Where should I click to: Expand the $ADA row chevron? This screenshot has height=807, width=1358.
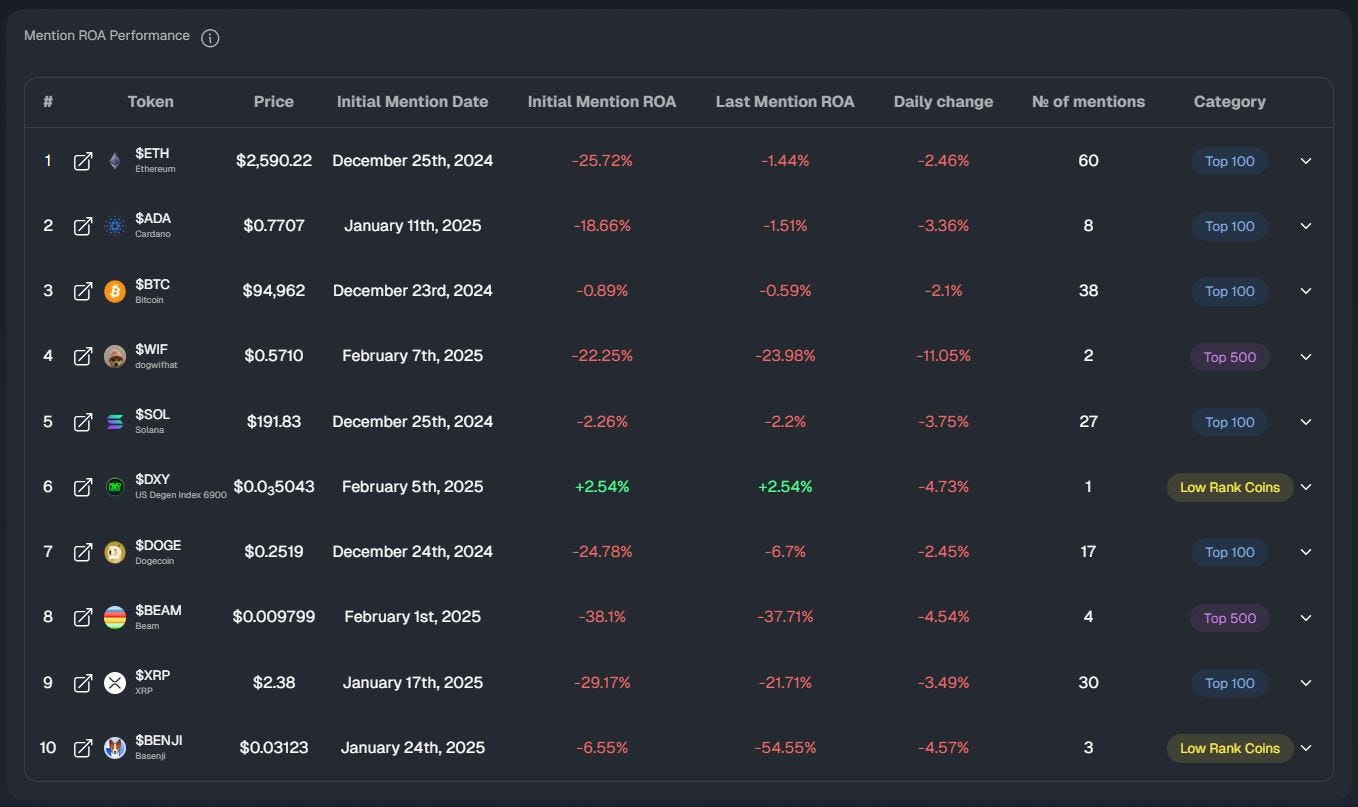click(x=1305, y=226)
